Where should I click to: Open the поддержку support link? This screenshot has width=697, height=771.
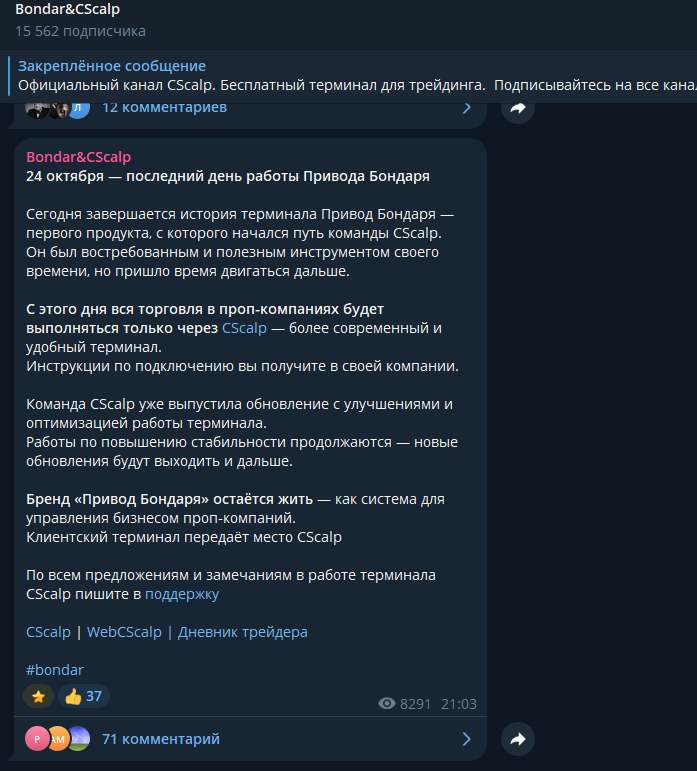pyautogui.click(x=182, y=594)
